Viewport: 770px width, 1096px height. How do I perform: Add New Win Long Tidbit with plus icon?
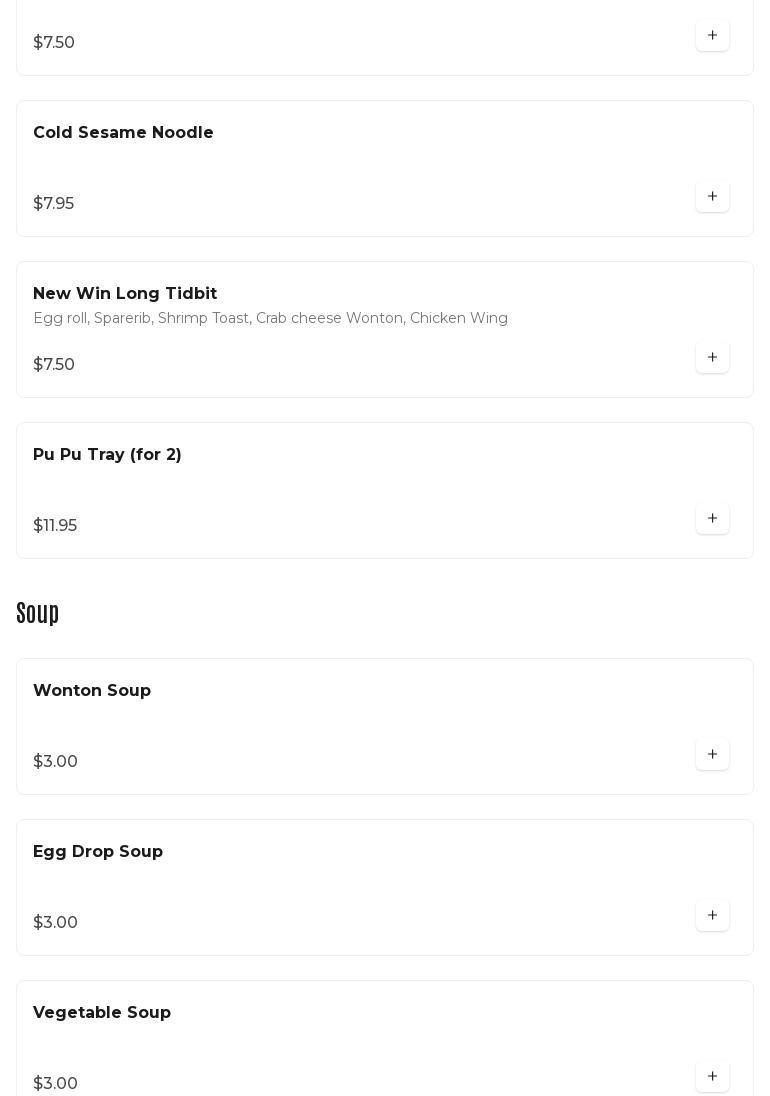point(712,357)
